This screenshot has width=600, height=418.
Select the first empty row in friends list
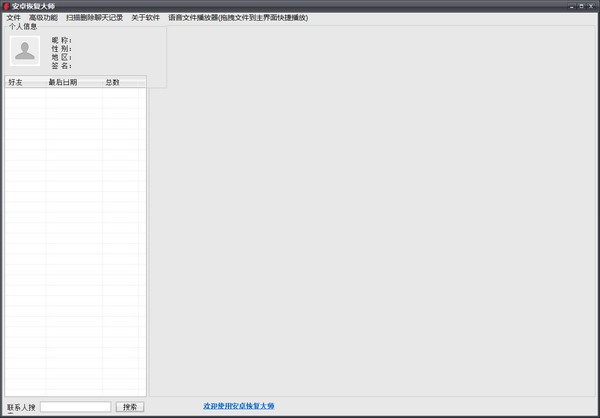point(75,93)
